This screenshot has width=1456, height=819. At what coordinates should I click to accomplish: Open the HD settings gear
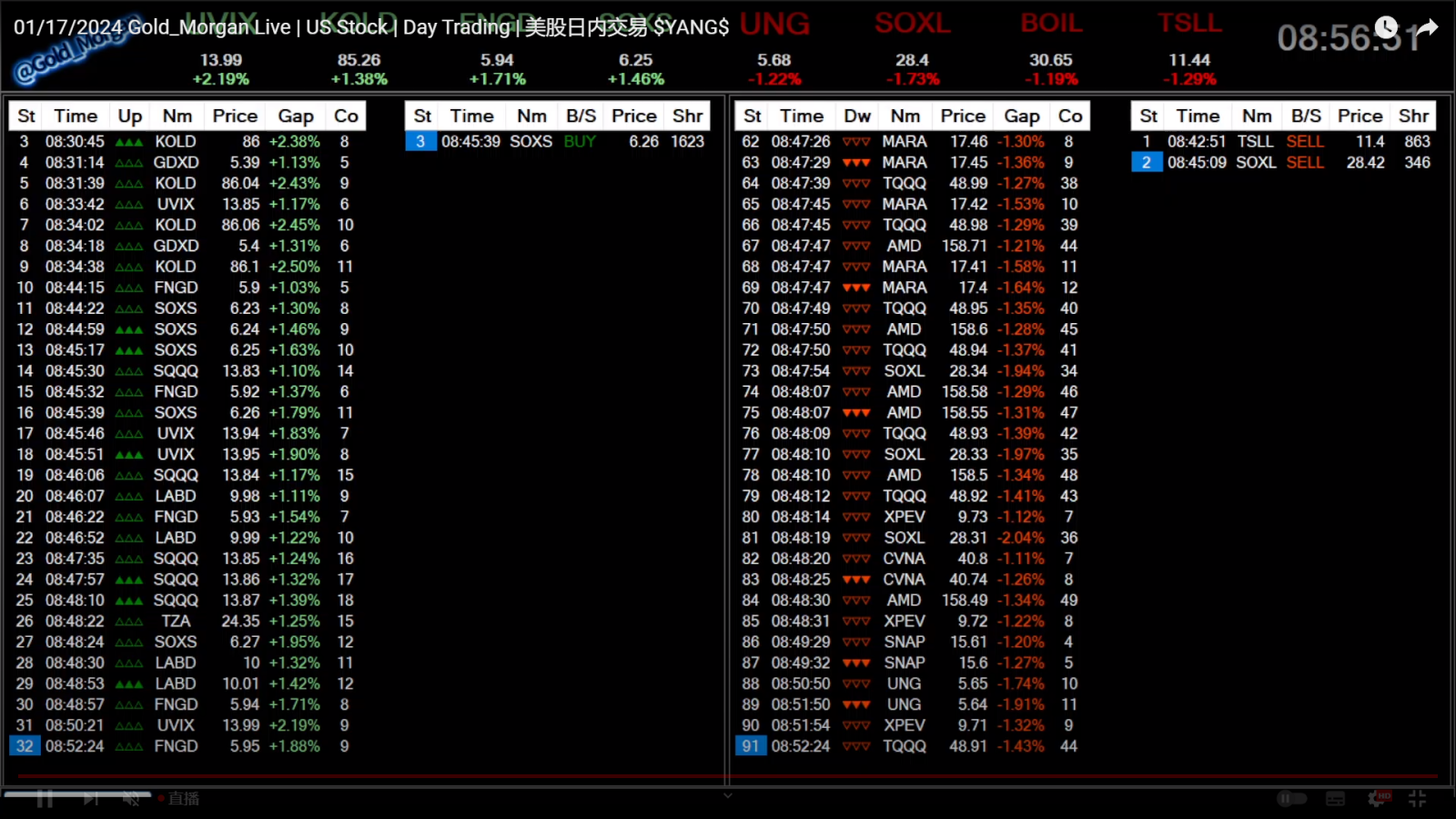pyautogui.click(x=1379, y=799)
